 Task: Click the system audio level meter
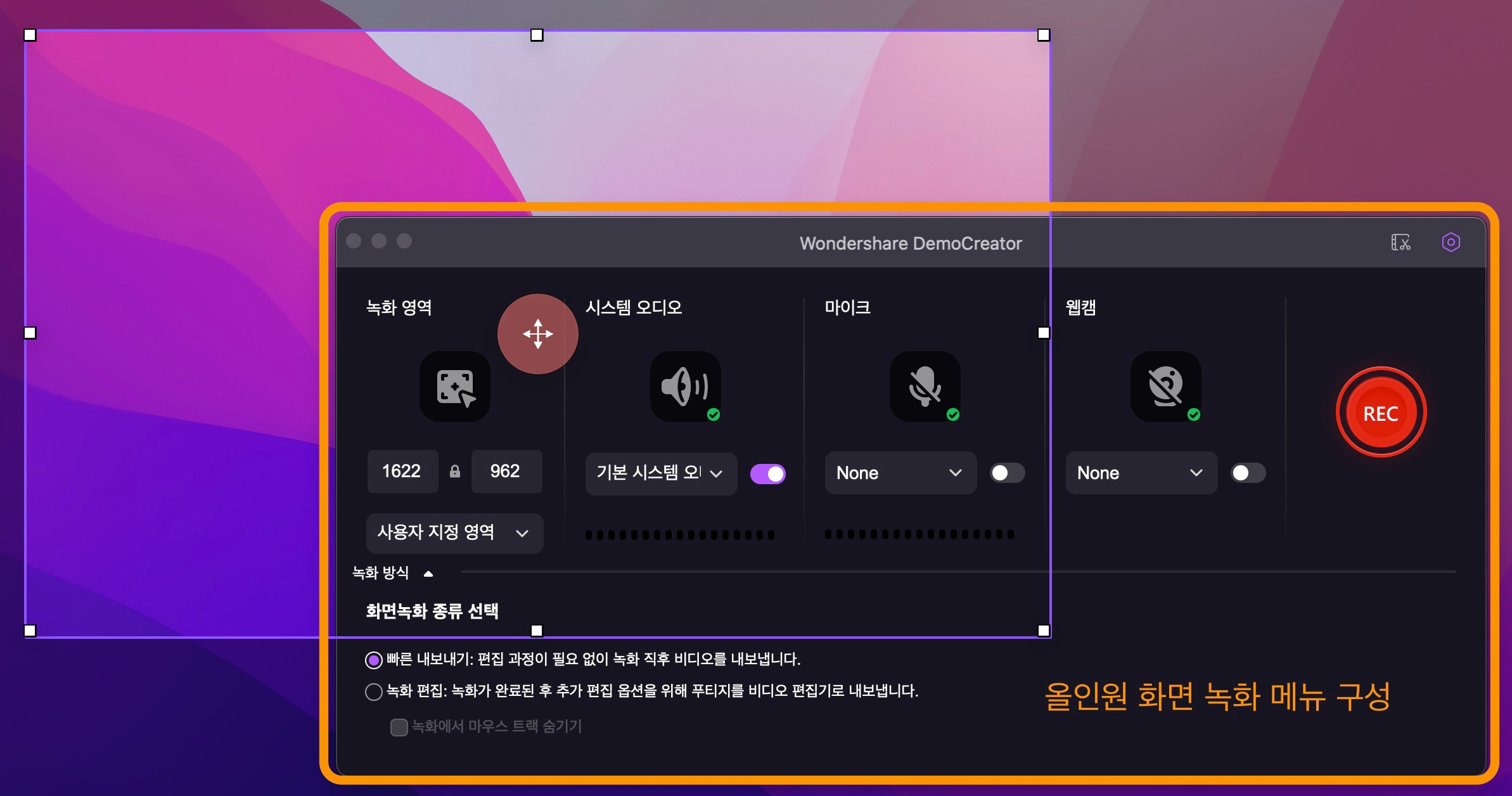tap(680, 535)
